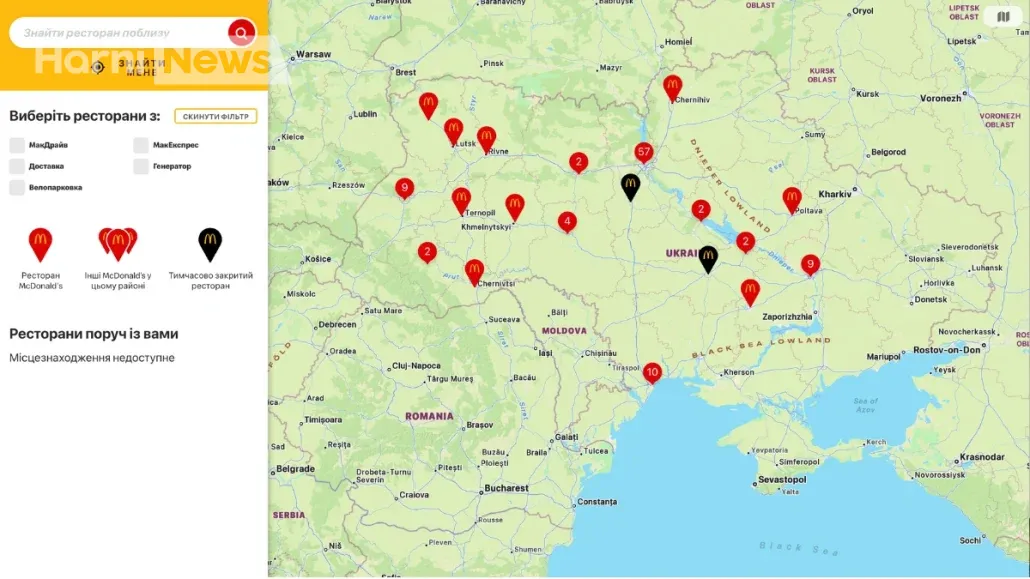Toggle the map view icon in top-right corner
This screenshot has height=579, width=1030.
(1002, 16)
